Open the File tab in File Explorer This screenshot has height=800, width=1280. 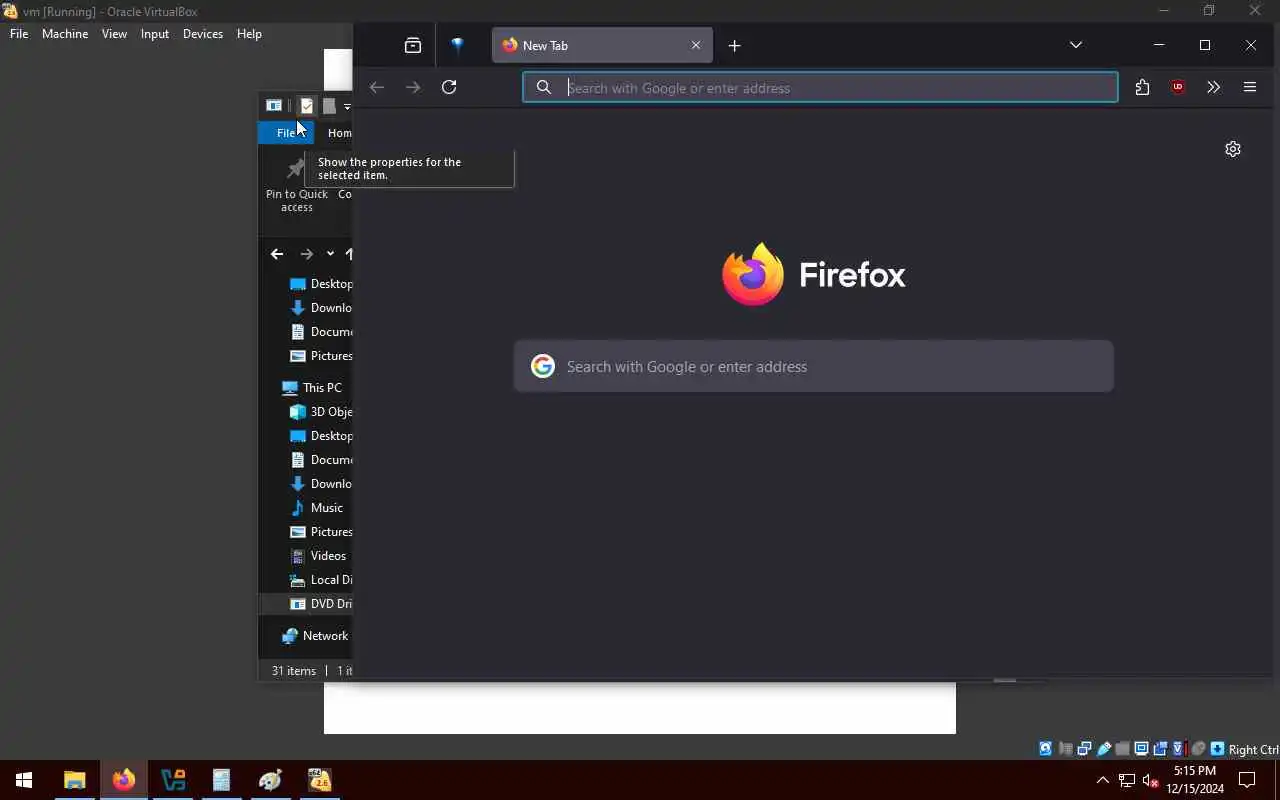(x=286, y=133)
